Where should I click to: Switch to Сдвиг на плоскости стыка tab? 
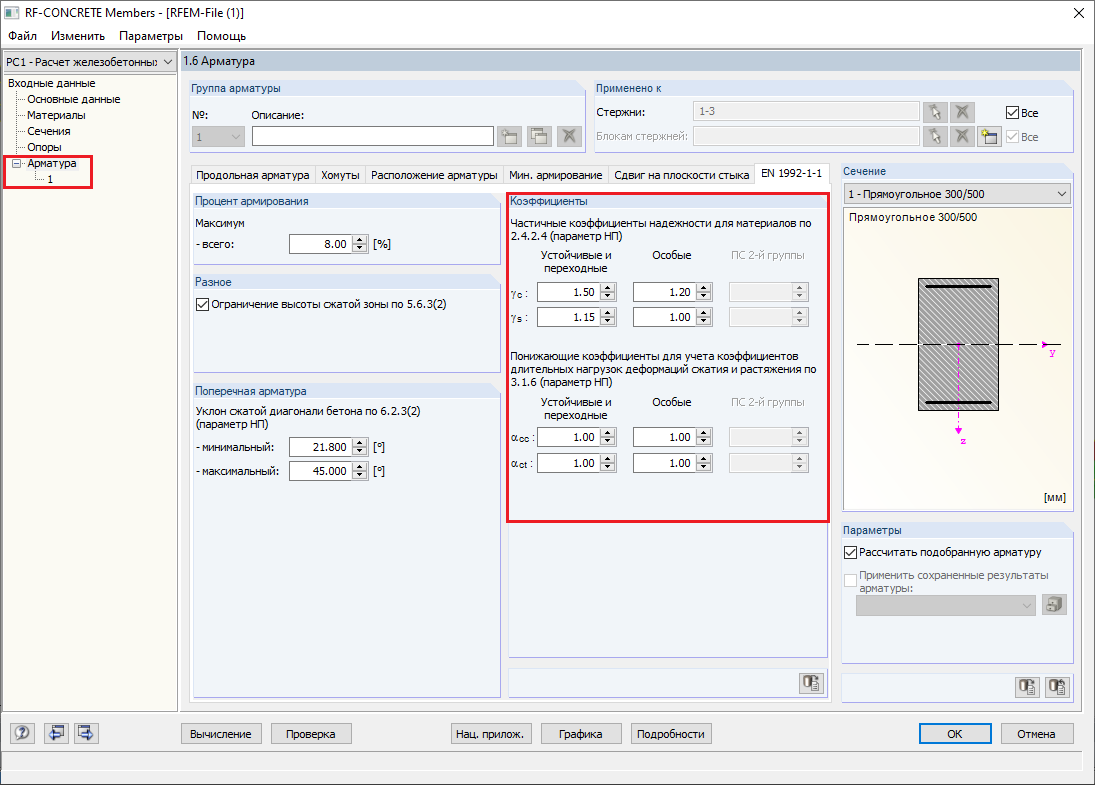tap(682, 175)
